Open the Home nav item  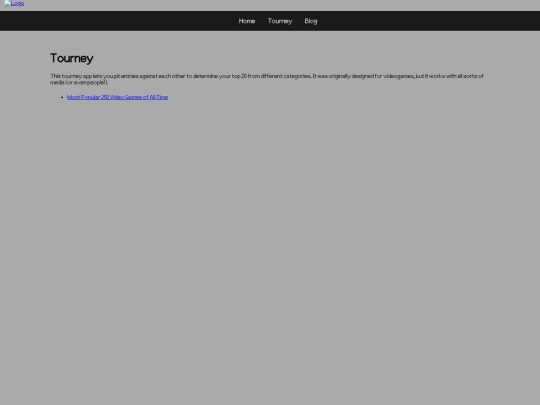(x=247, y=21)
